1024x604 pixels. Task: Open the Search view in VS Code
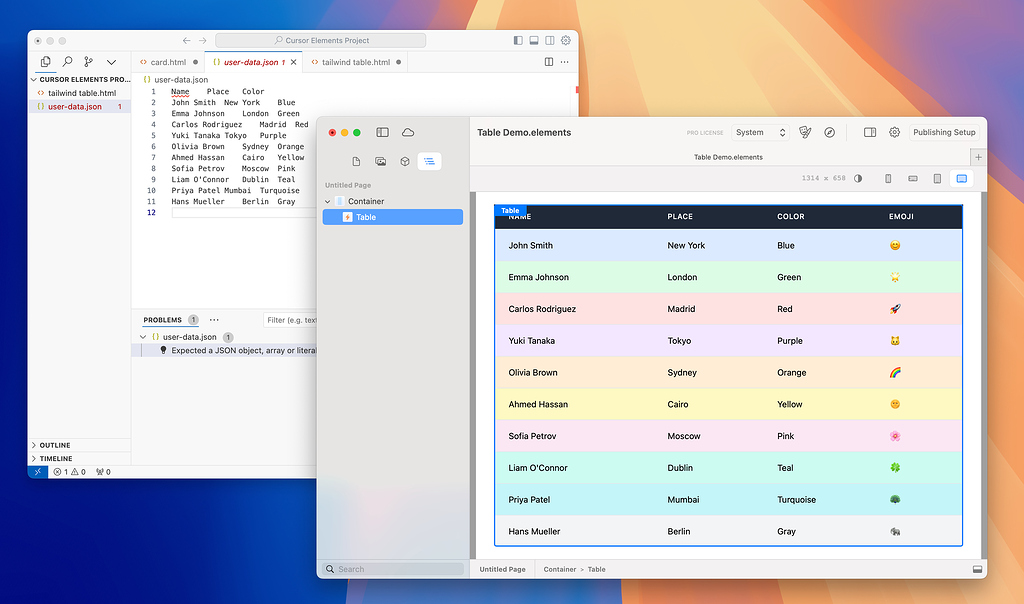[x=67, y=61]
